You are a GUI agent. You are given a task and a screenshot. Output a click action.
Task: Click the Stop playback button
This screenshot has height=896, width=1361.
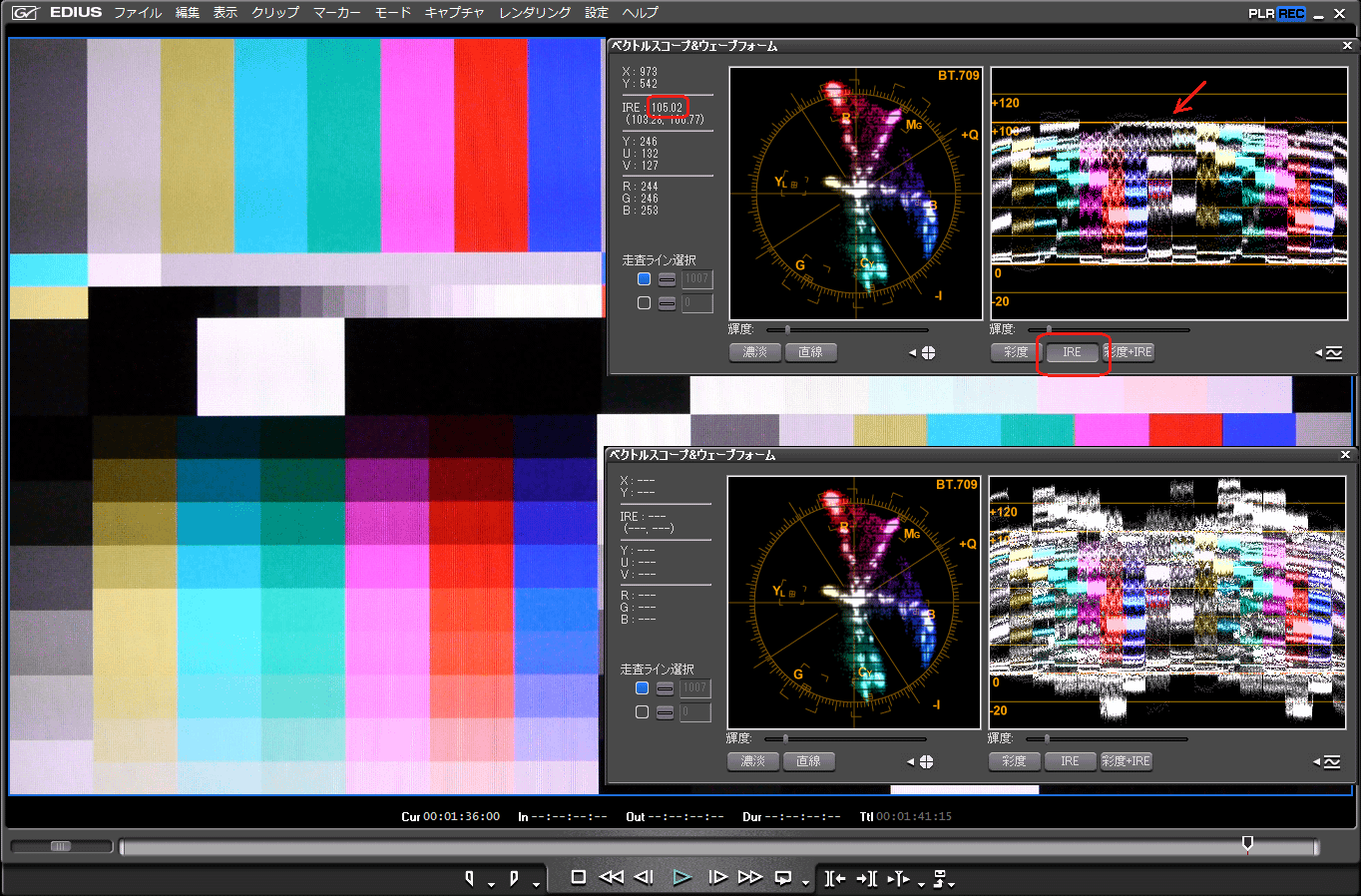pyautogui.click(x=578, y=877)
